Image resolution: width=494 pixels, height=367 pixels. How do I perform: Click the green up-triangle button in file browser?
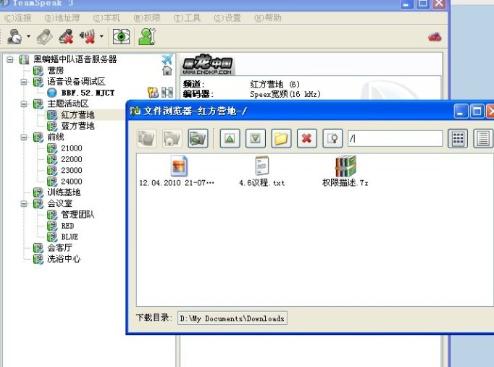point(230,138)
